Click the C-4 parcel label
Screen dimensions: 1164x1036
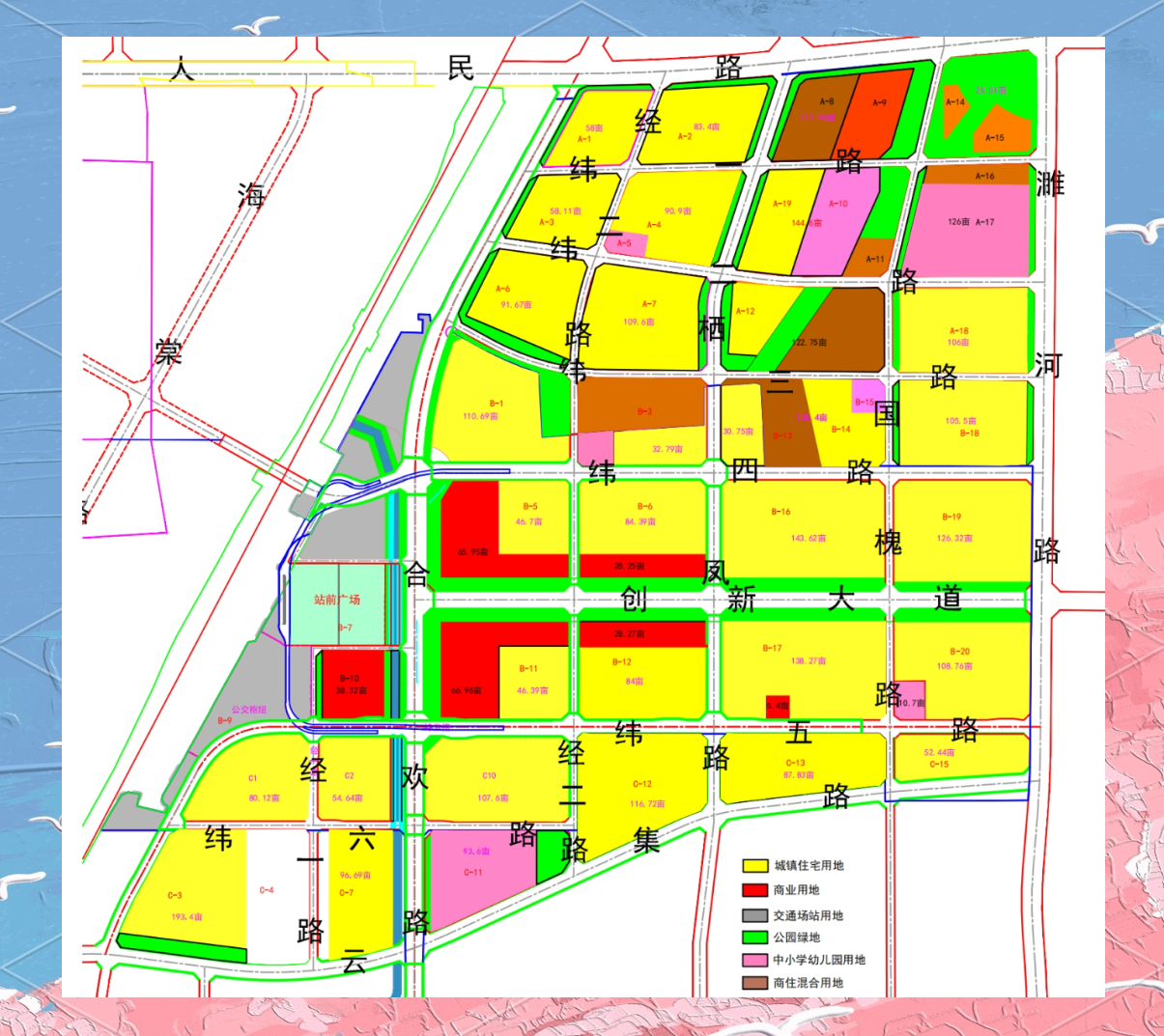pos(267,890)
